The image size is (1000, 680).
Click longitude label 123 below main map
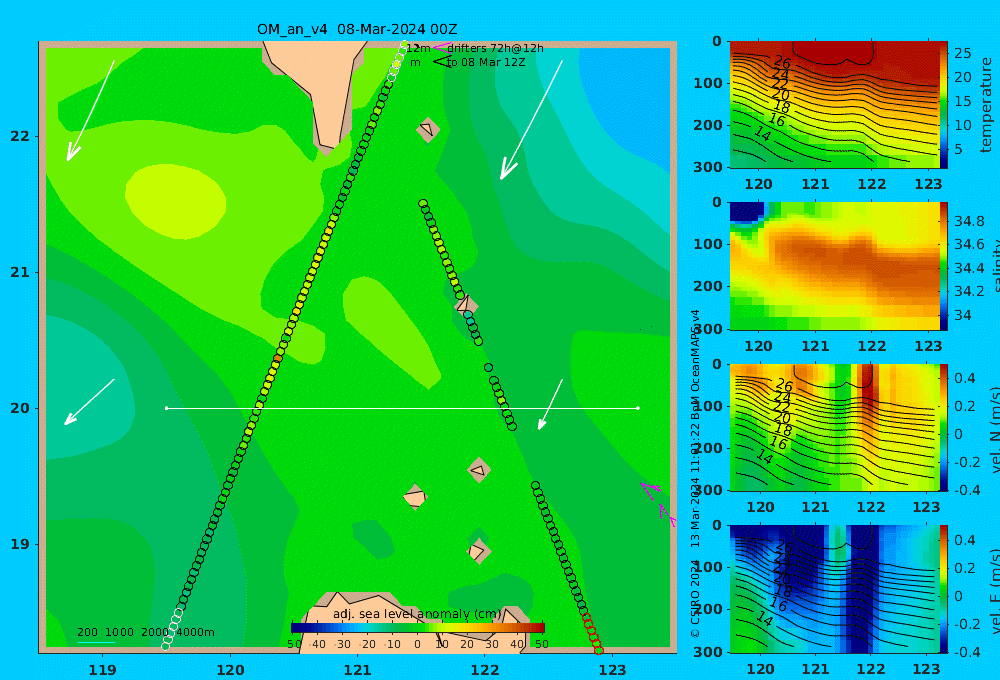pos(612,670)
